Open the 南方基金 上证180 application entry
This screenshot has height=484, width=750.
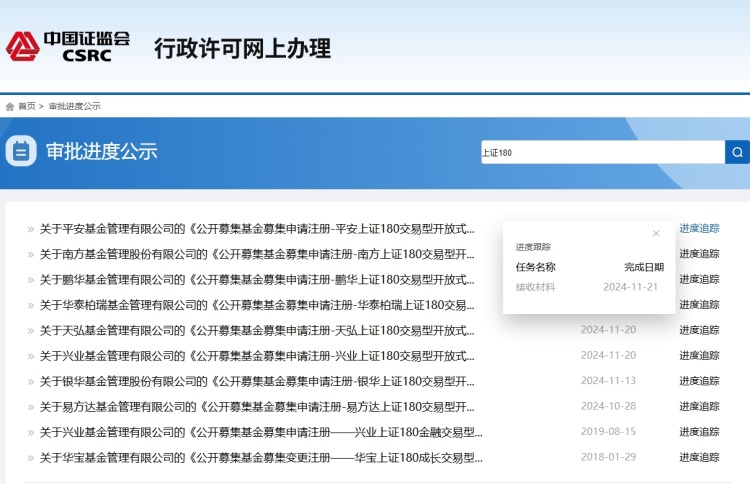[257, 254]
